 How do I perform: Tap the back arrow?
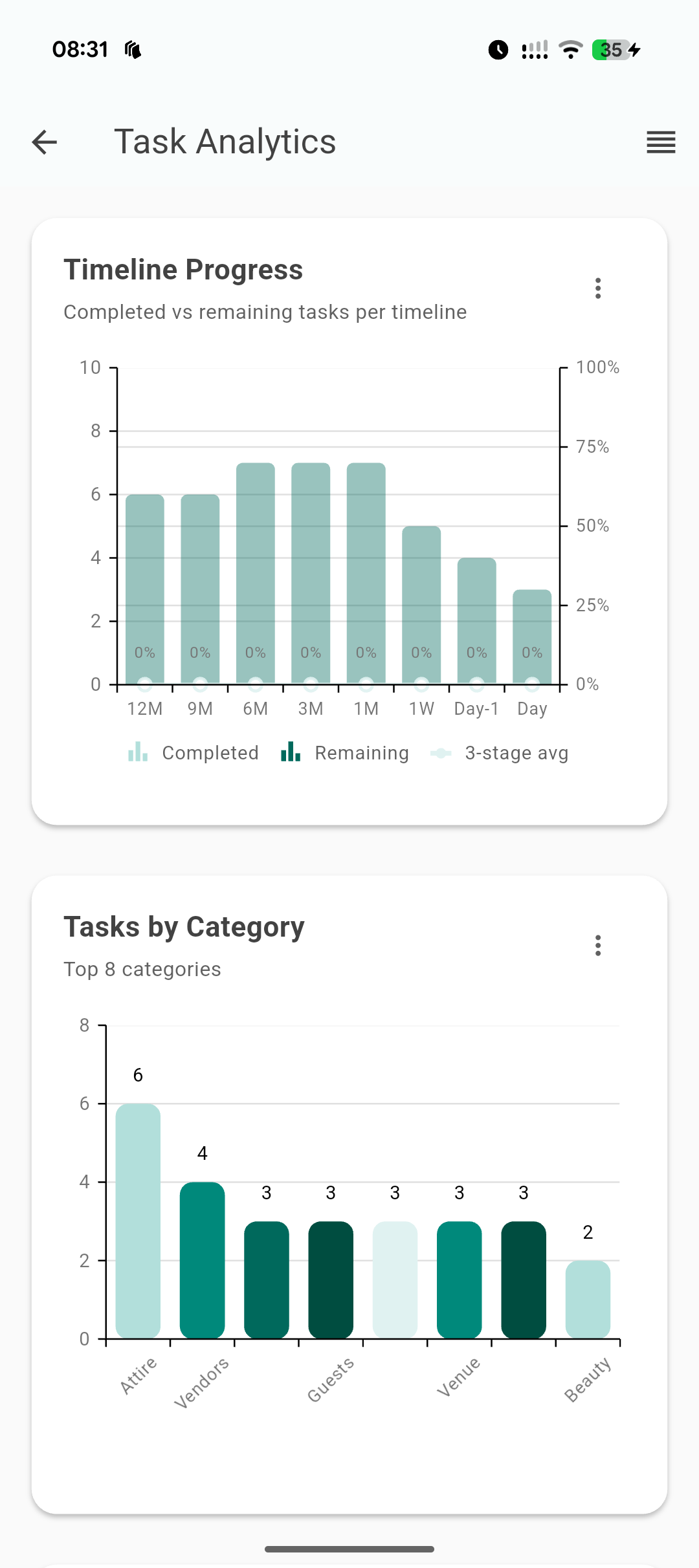click(45, 142)
